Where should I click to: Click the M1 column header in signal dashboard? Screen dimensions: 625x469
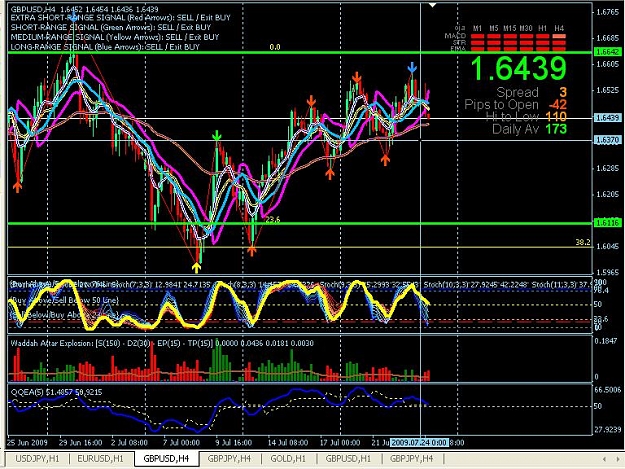[x=477, y=28]
